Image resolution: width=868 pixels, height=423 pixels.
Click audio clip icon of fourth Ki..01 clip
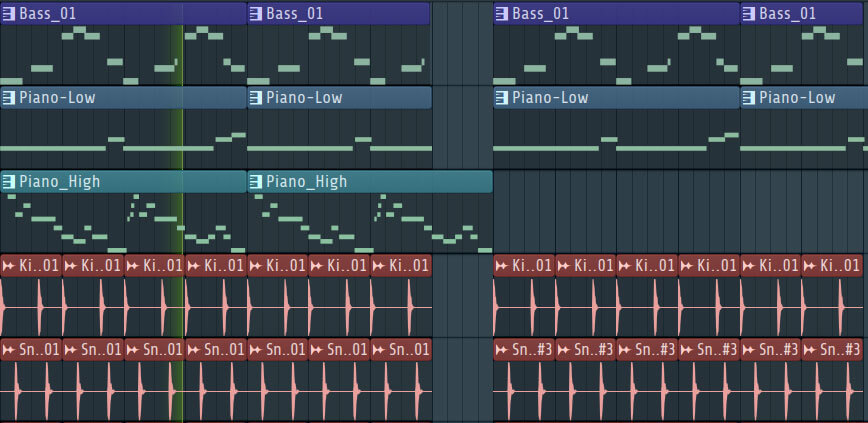pos(194,266)
